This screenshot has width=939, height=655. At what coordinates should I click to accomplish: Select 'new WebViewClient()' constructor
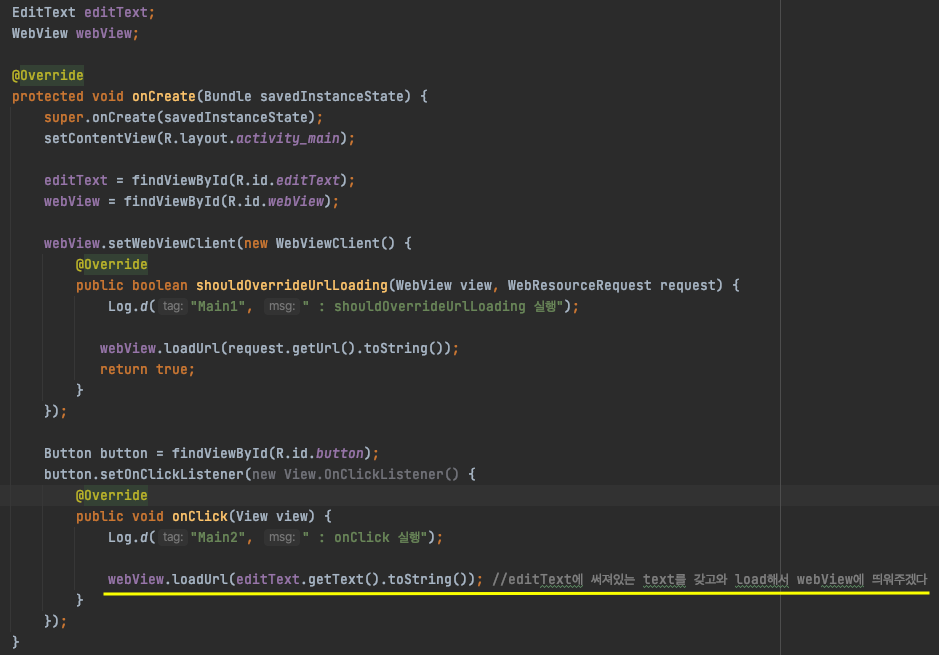point(319,243)
